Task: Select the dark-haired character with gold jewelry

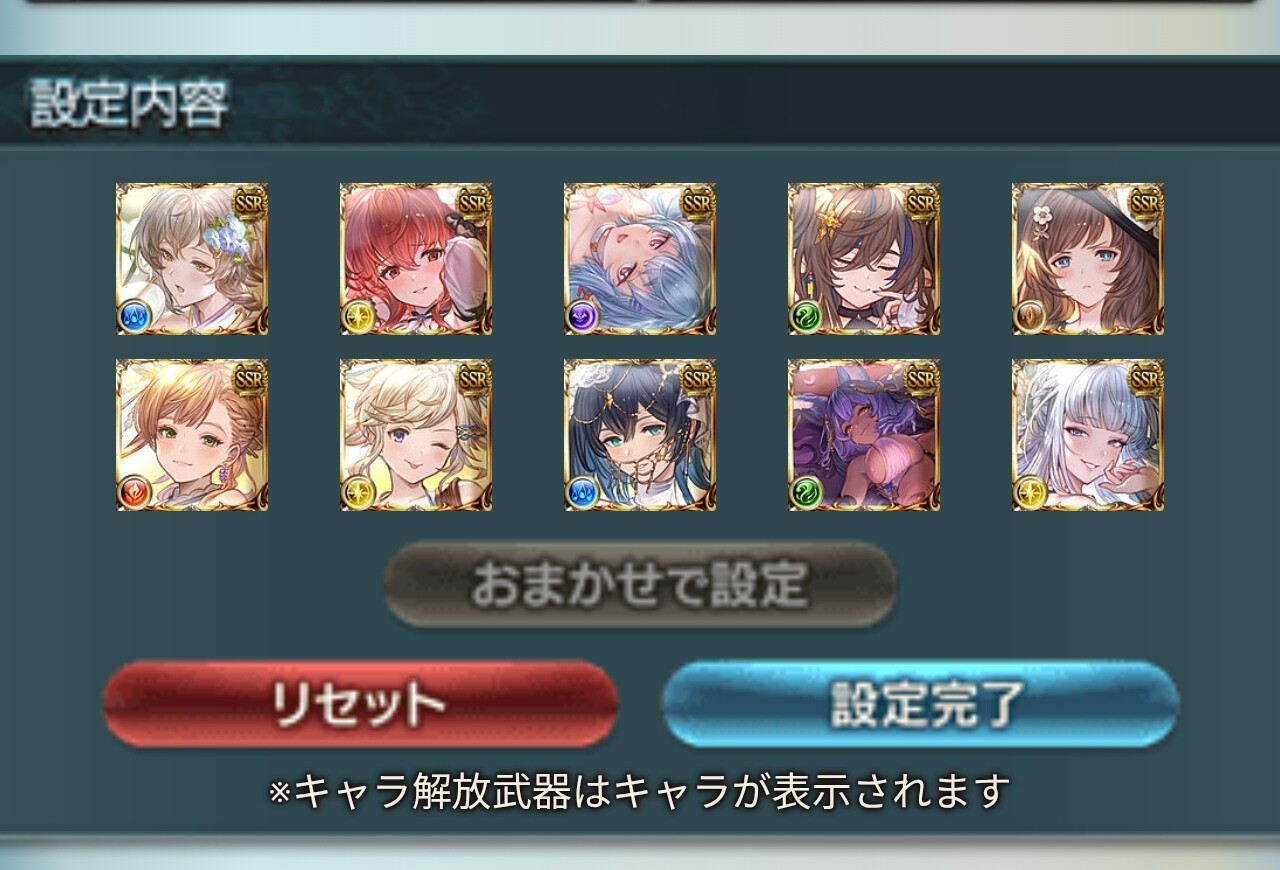Action: pyautogui.click(x=640, y=435)
